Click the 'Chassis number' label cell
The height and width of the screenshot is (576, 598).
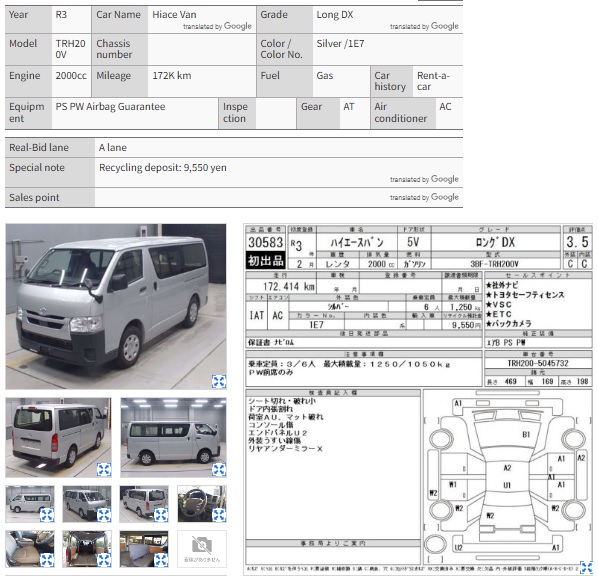[x=120, y=49]
